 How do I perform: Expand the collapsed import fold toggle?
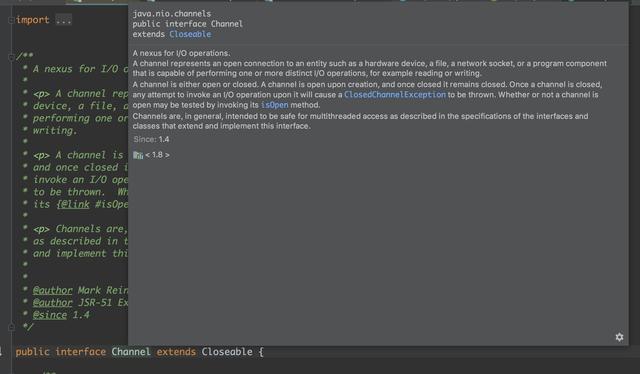(x=11, y=20)
